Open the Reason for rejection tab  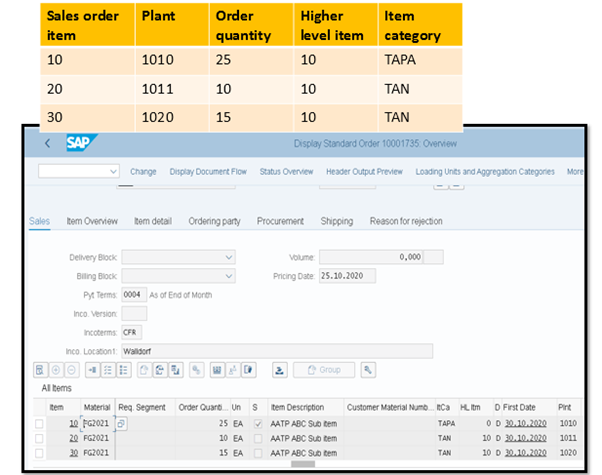click(406, 221)
